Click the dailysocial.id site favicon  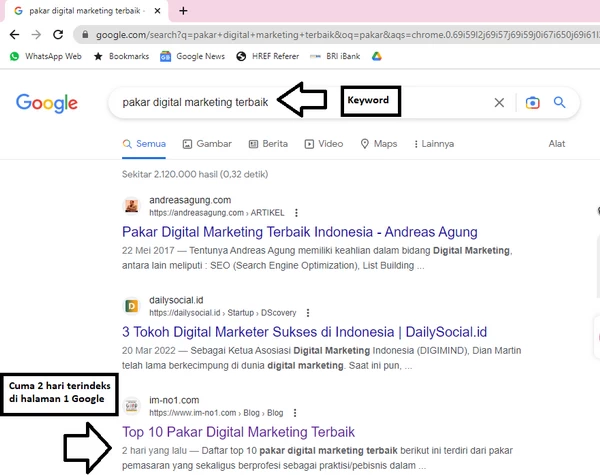132,306
